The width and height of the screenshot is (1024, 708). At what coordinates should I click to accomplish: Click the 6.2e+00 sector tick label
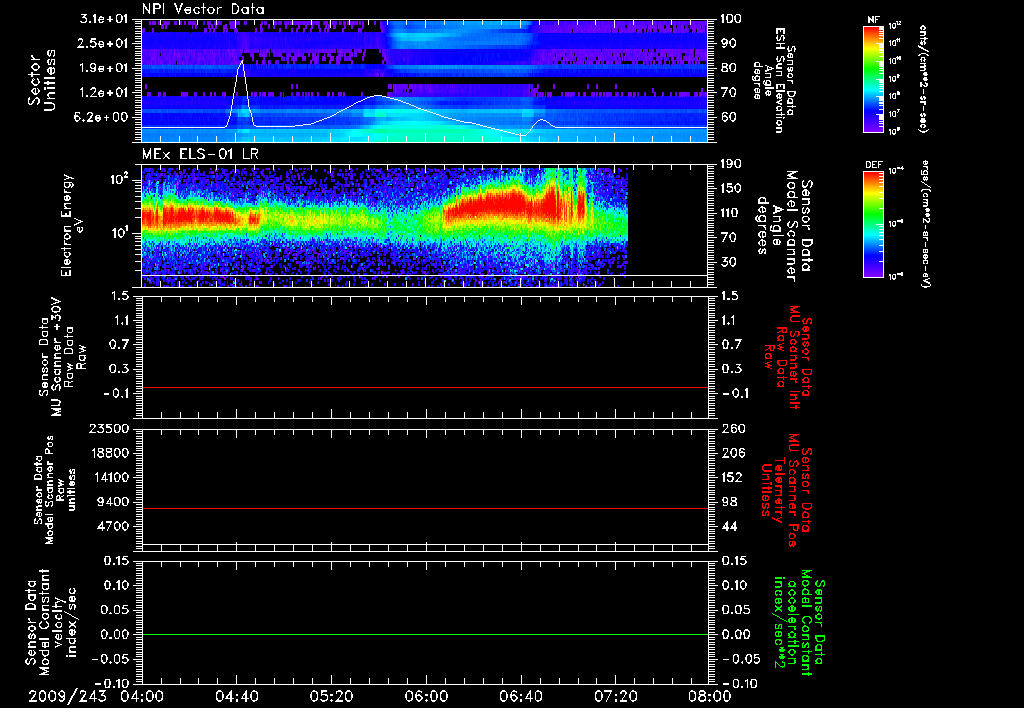coord(105,118)
